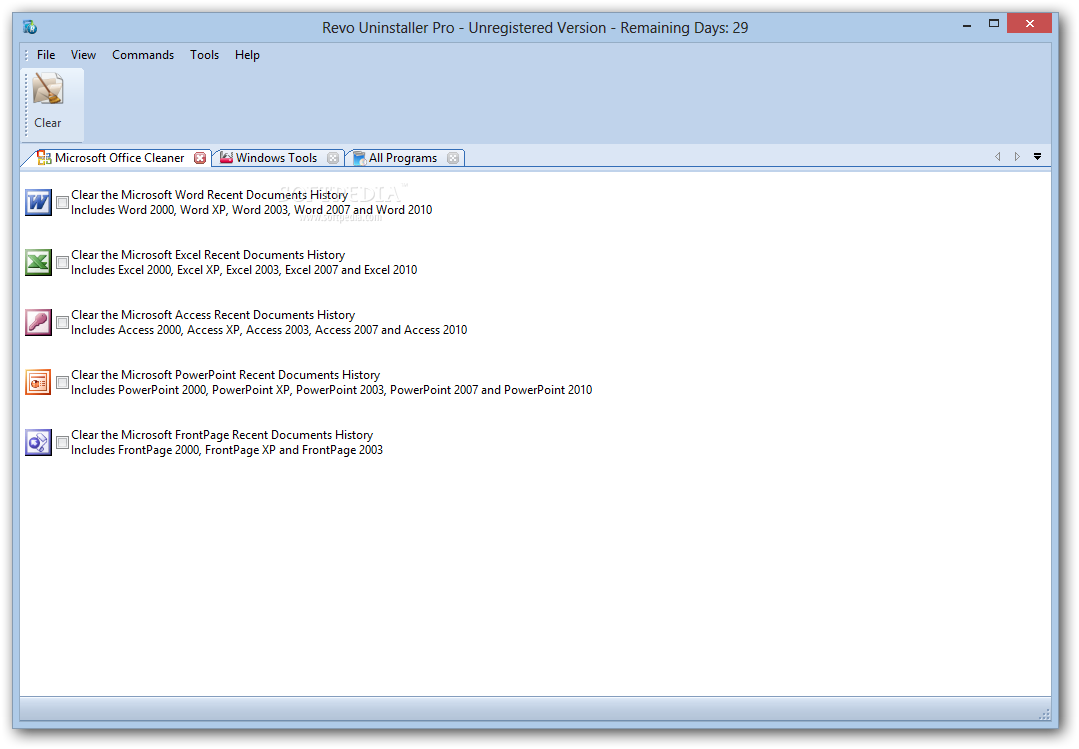Click 'Clear the Microsoft Word Recent Documents History'
Viewport: 1079px width, 749px height.
(209, 195)
